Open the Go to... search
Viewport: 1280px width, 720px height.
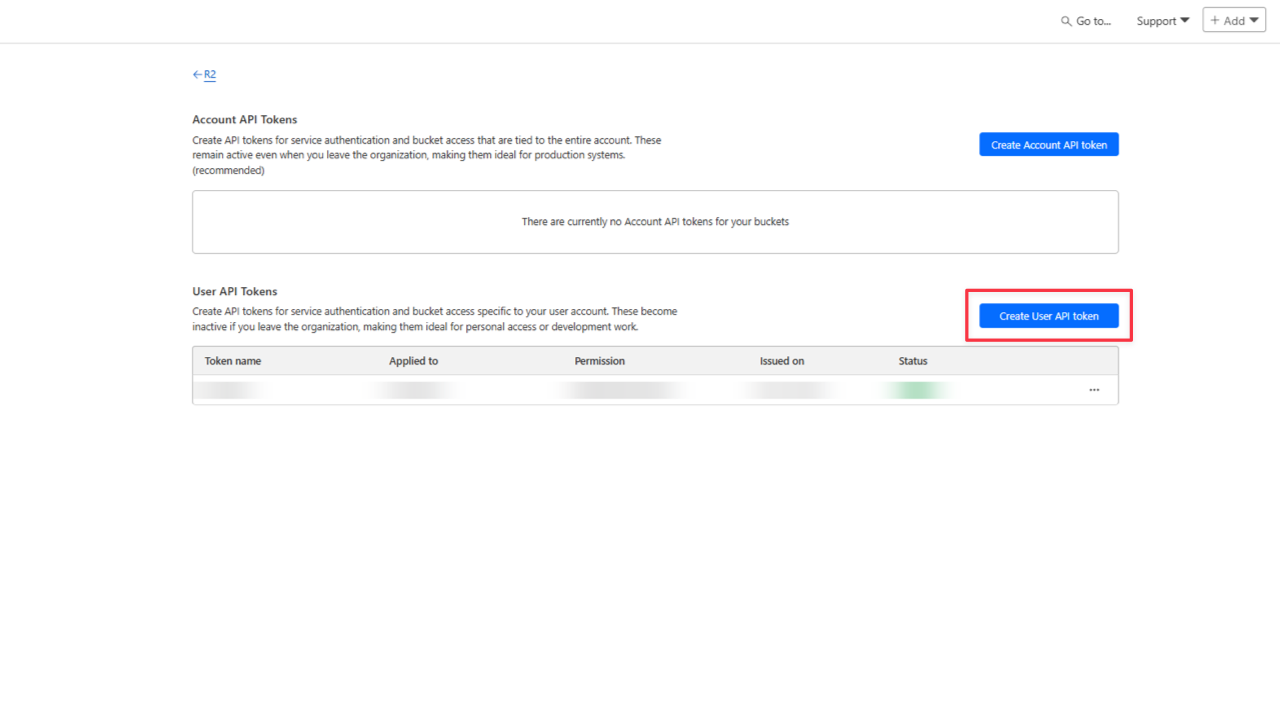pyautogui.click(x=1086, y=21)
